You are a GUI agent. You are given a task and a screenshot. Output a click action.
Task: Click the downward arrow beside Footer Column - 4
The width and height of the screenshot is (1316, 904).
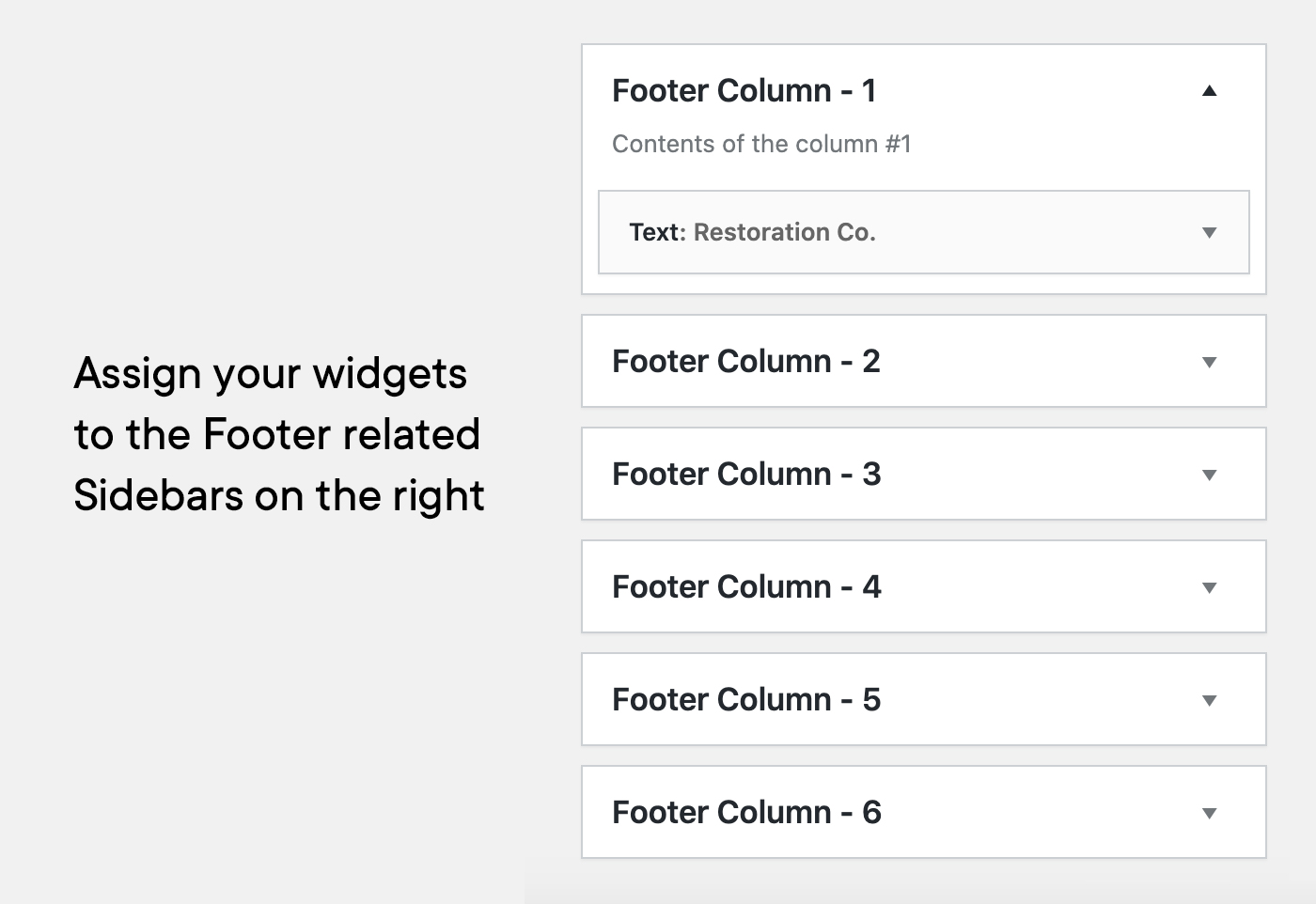(x=1209, y=586)
